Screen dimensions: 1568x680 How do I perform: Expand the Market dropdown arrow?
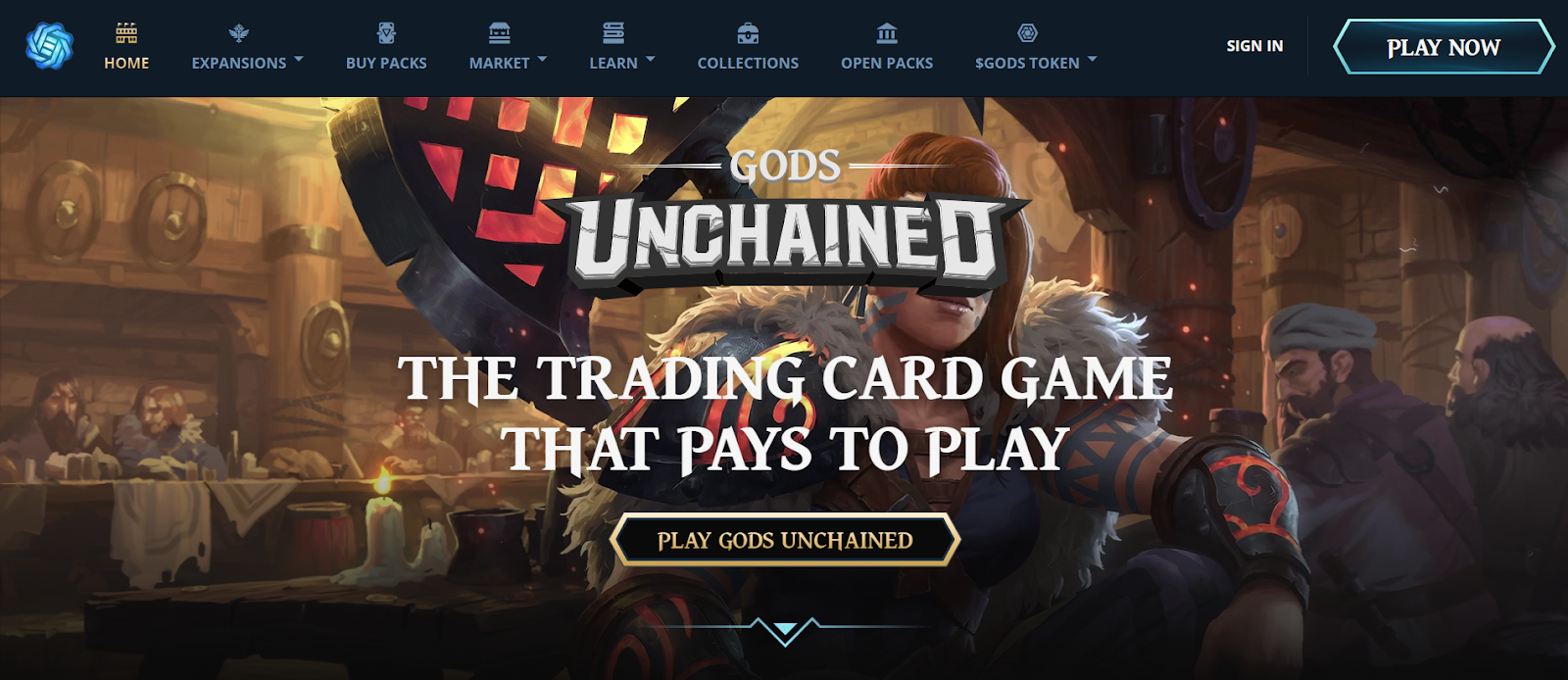(542, 60)
